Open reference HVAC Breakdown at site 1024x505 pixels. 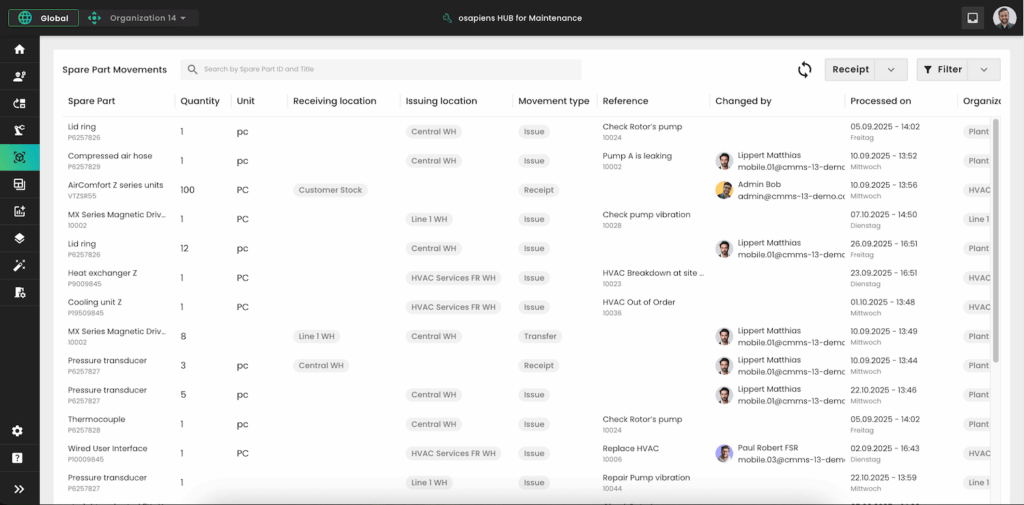(653, 273)
